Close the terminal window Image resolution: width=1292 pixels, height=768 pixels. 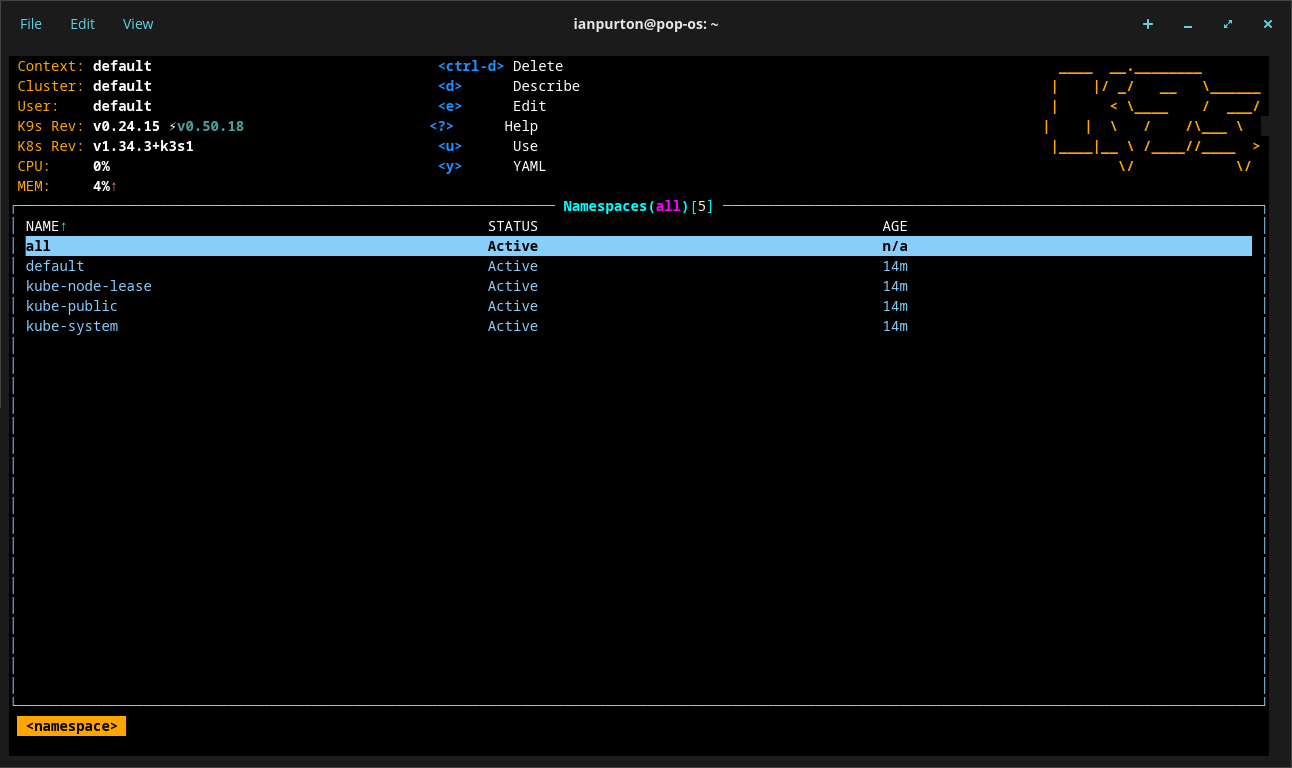pos(1267,24)
